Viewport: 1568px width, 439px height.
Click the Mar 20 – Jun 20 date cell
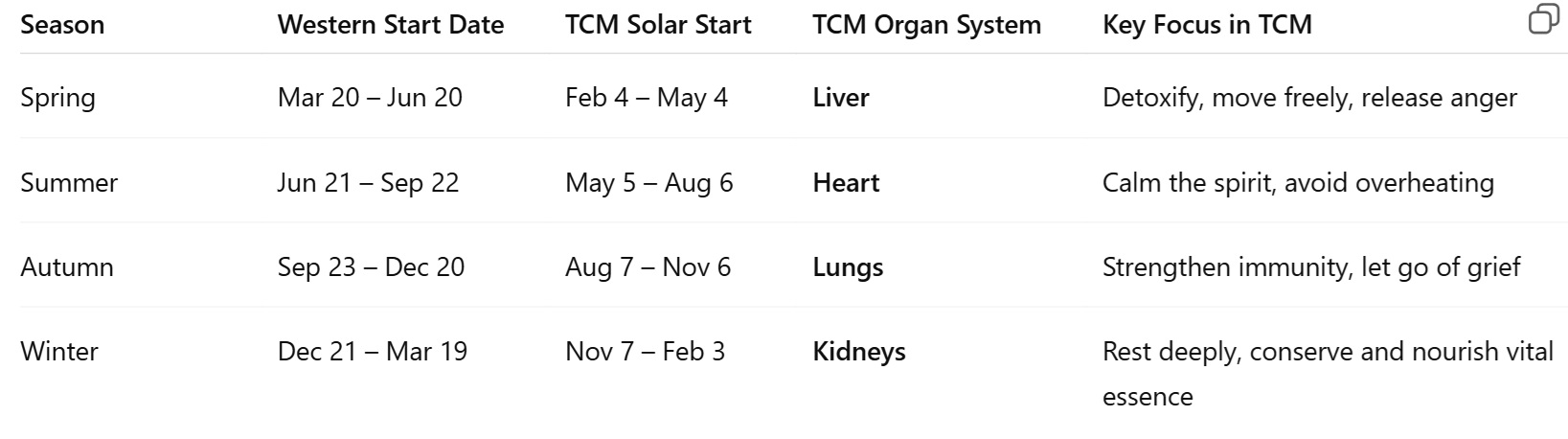(370, 98)
